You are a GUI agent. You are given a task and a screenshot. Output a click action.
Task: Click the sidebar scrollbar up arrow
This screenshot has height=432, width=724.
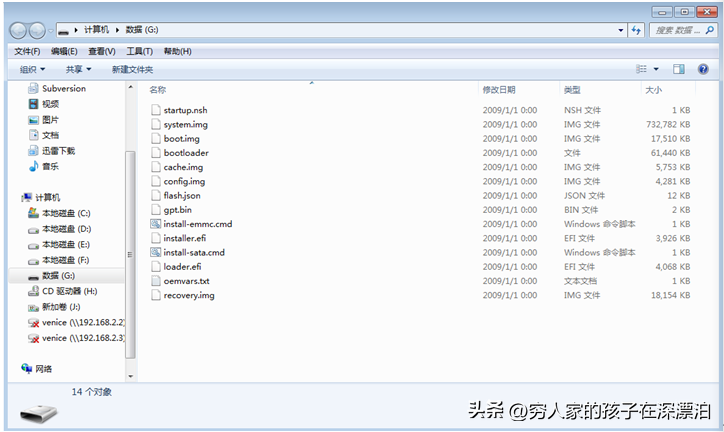[x=130, y=87]
